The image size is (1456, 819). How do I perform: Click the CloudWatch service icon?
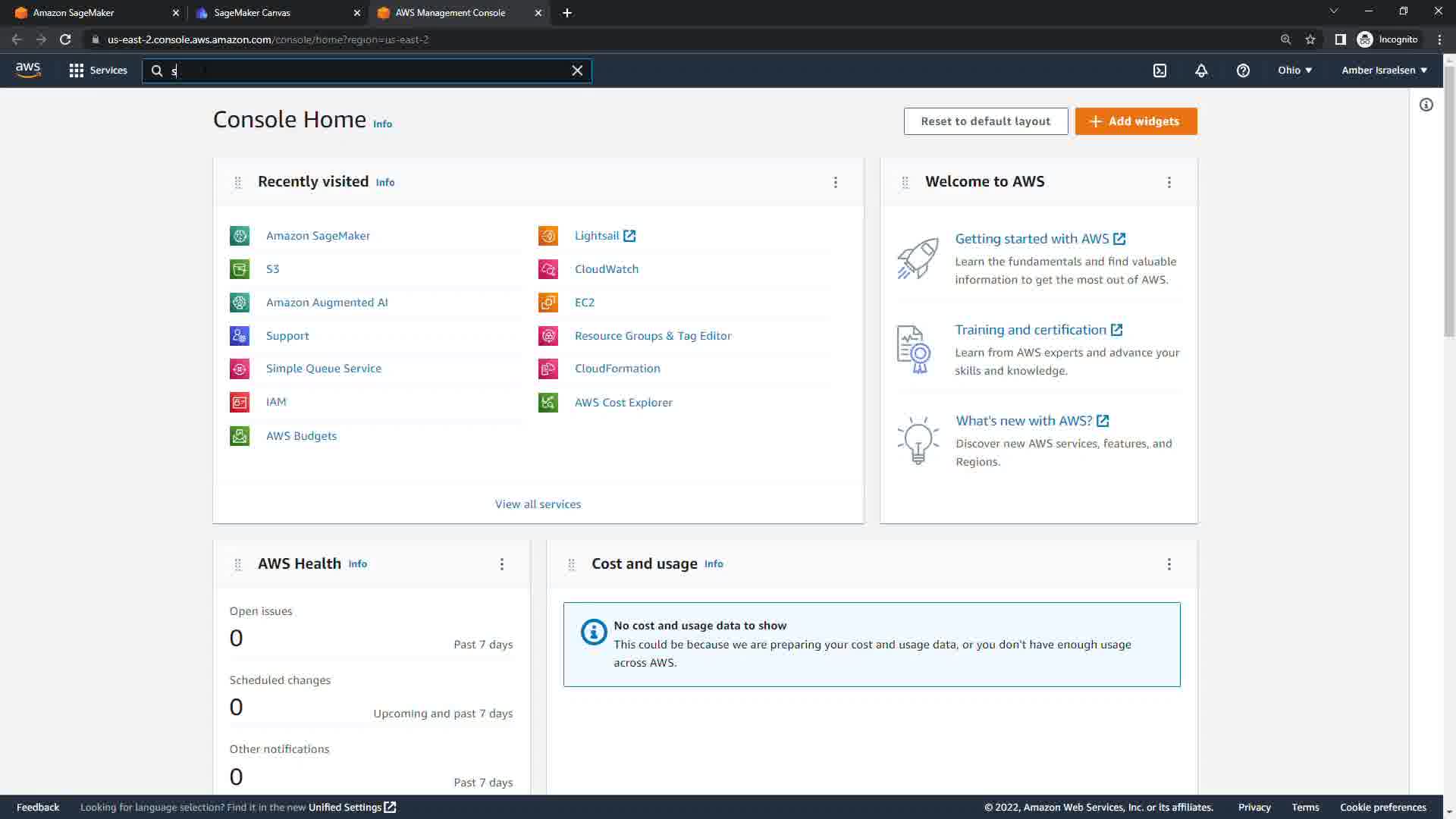click(548, 269)
